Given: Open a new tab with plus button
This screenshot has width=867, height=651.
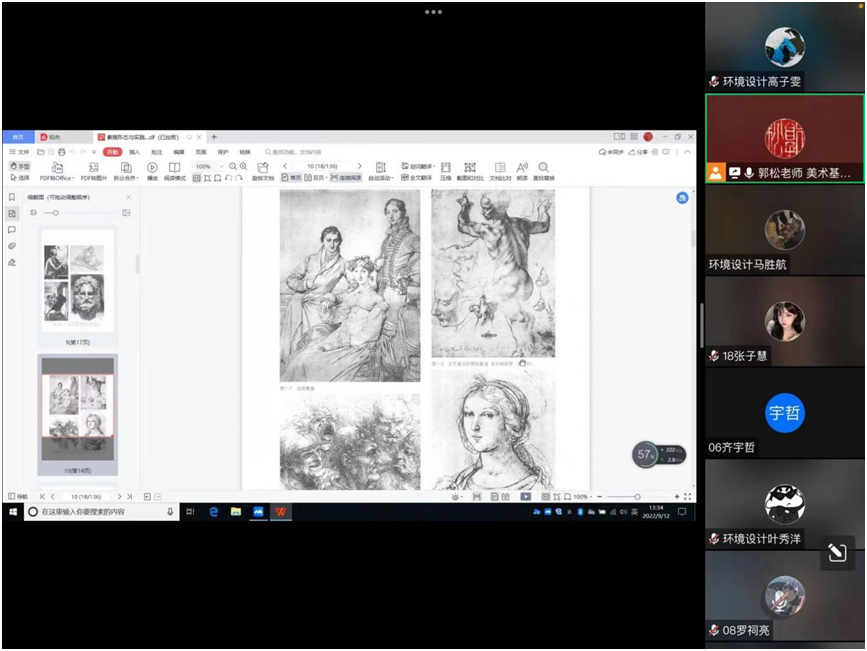Looking at the screenshot, I should 213,137.
